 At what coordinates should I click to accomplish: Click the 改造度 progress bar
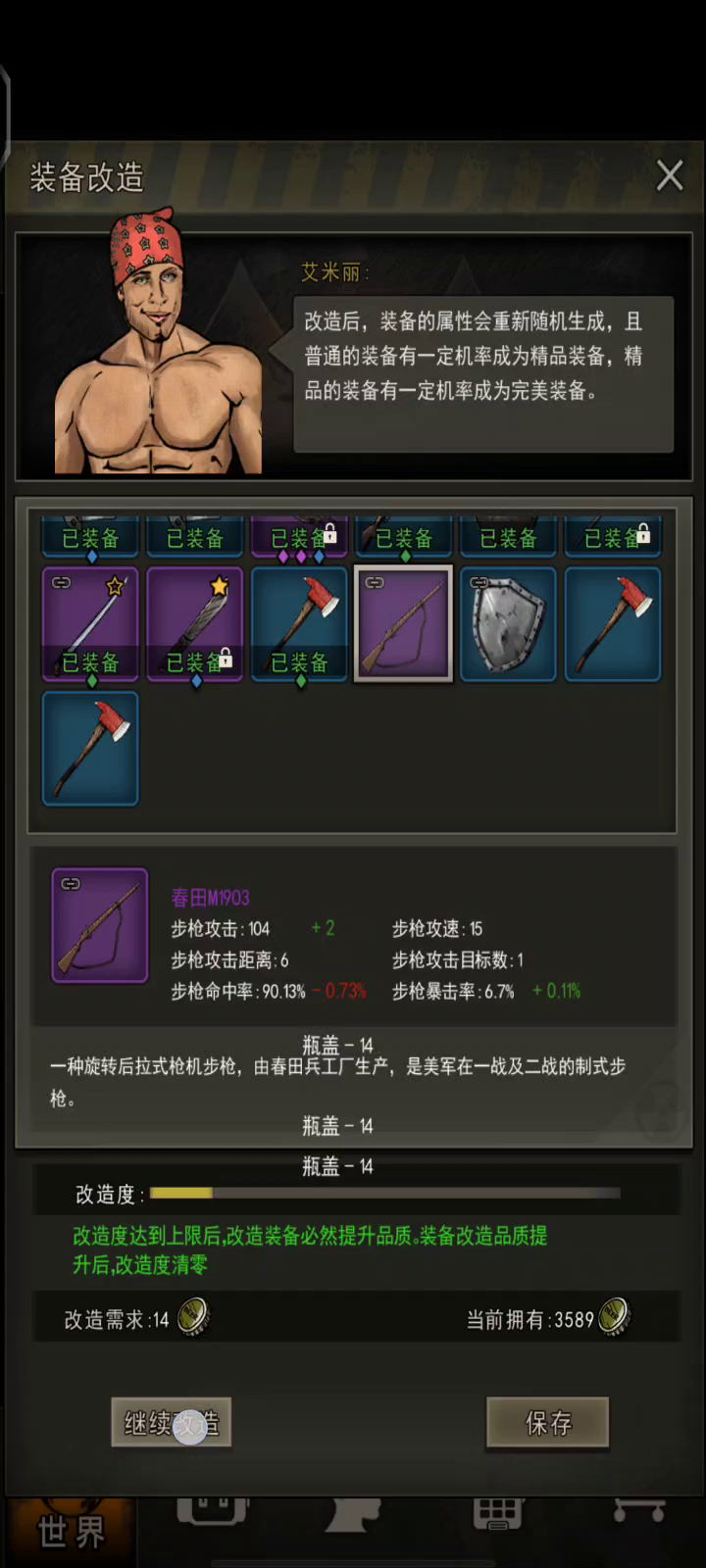click(385, 1193)
